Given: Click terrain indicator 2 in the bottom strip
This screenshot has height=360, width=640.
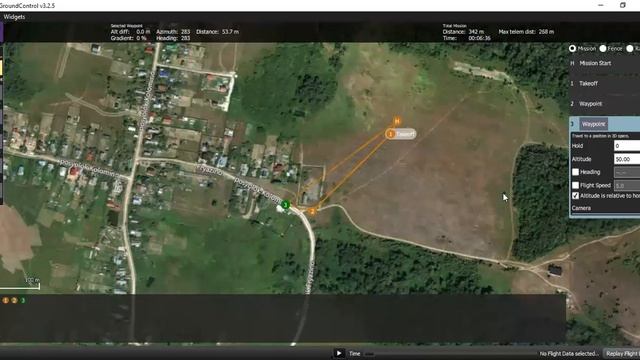Looking at the screenshot, I should pyautogui.click(x=14, y=300).
